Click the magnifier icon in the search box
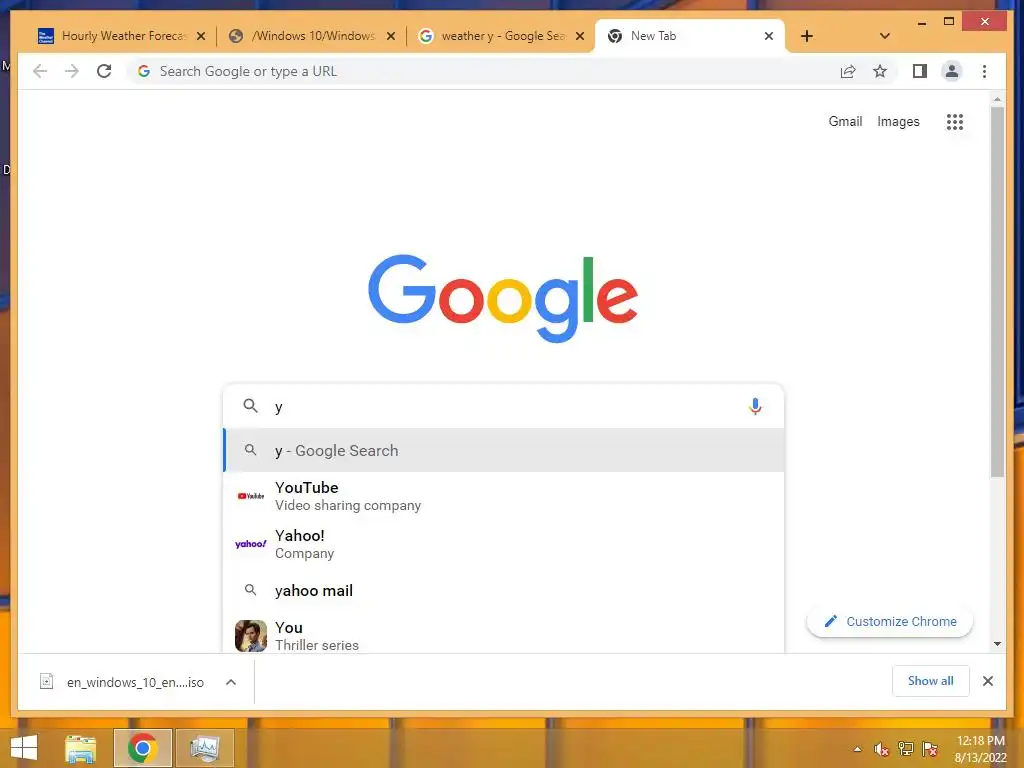The width and height of the screenshot is (1024, 768). click(250, 406)
